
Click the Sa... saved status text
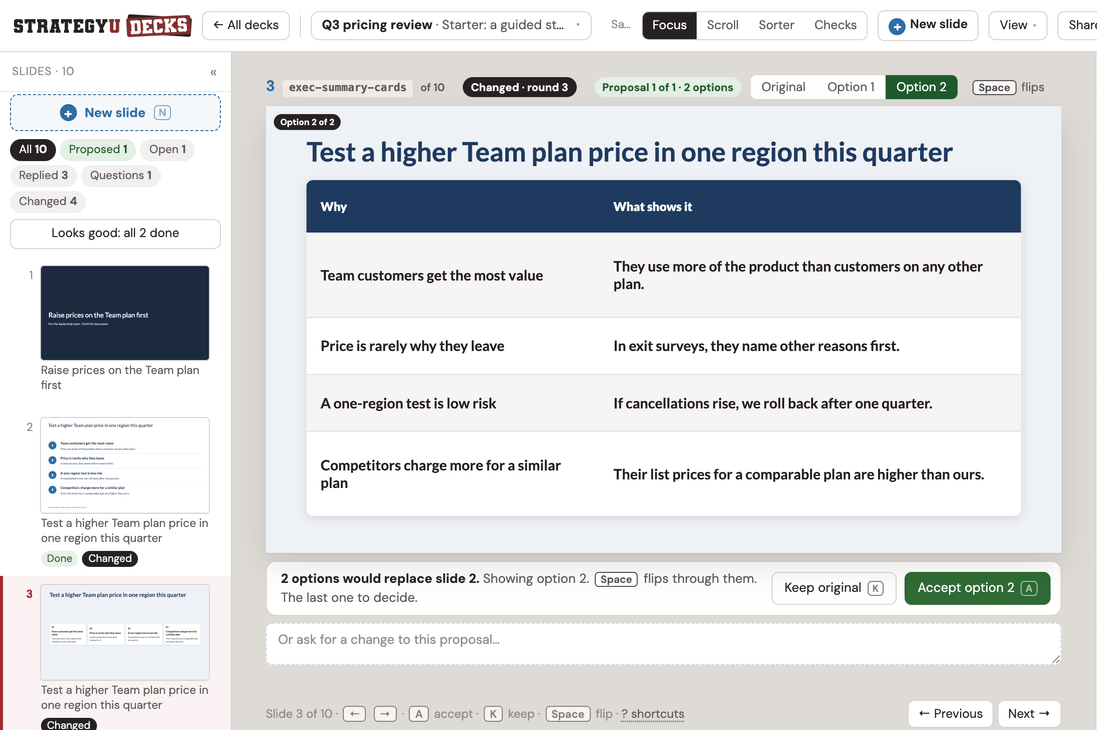tap(620, 24)
